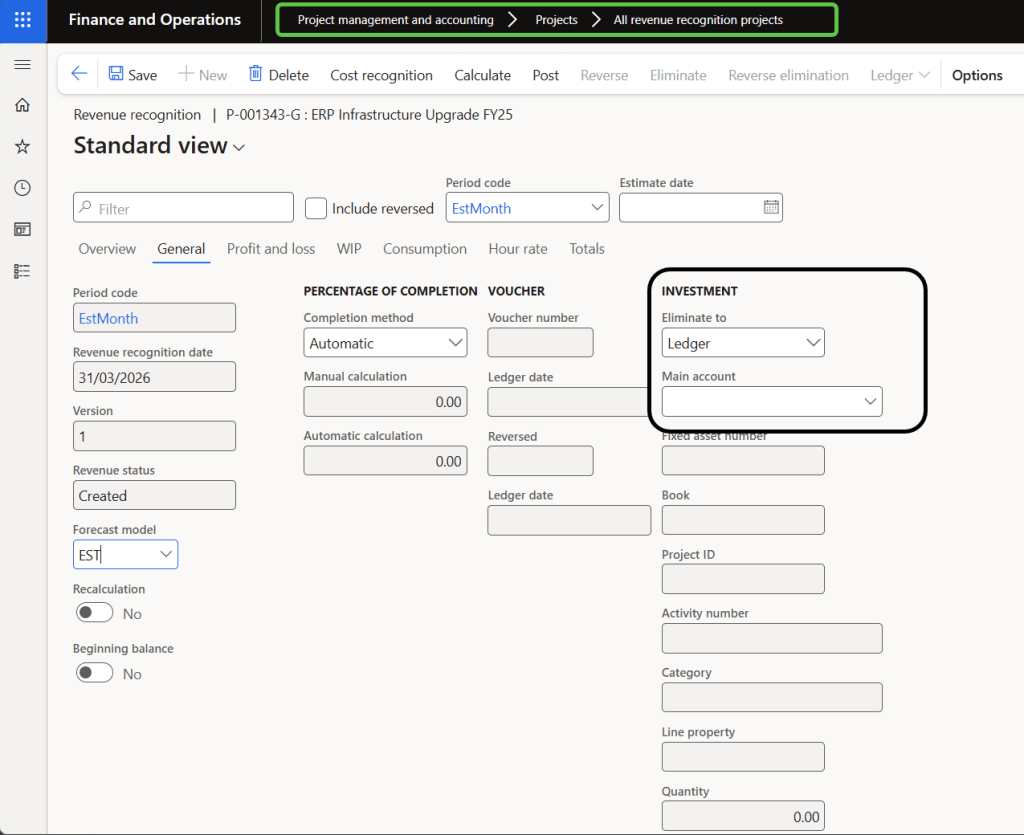1024x835 pixels.
Task: Open the app launcher waffle icon
Action: click(x=22, y=20)
